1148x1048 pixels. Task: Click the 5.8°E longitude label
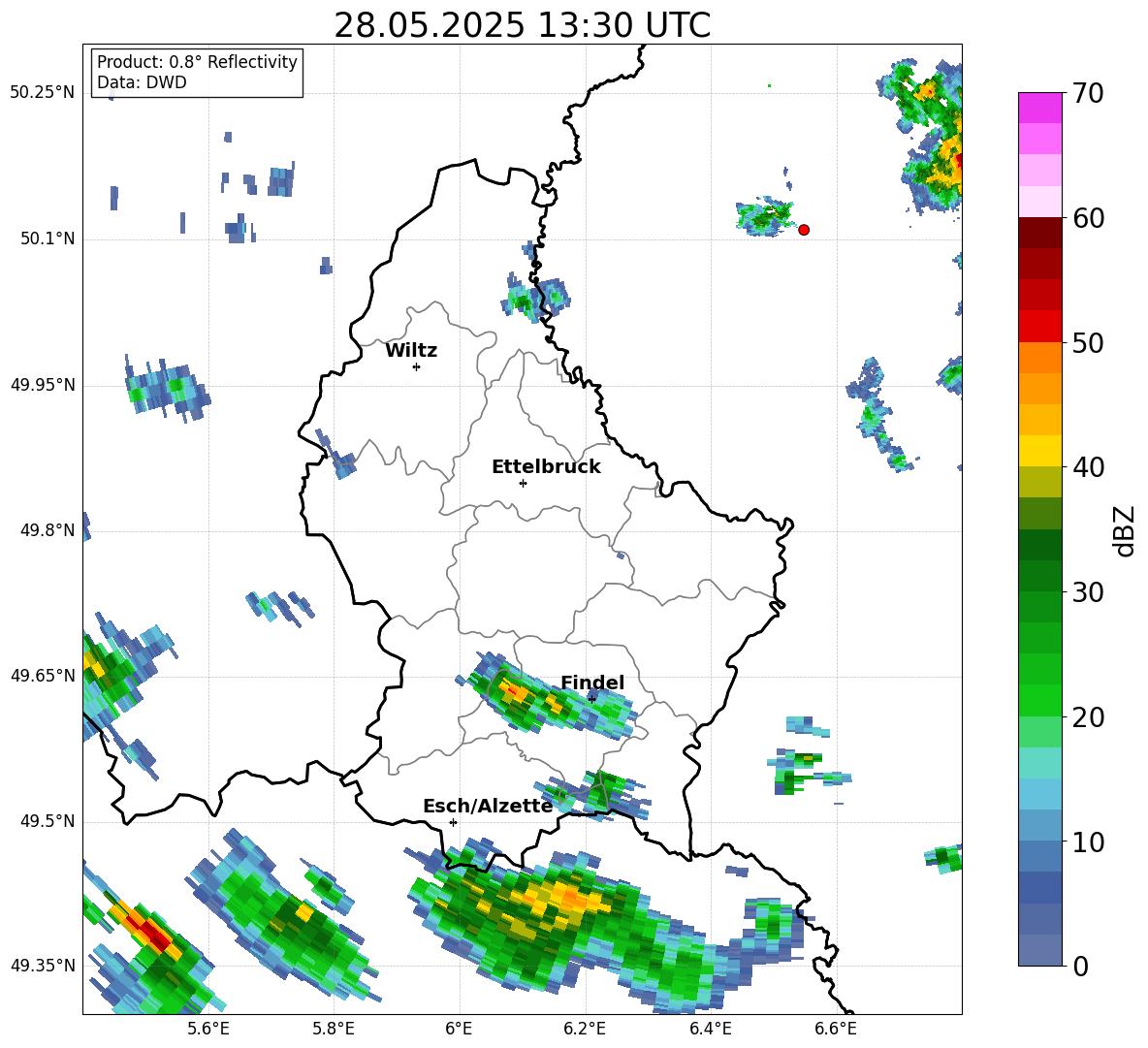pos(334,1029)
